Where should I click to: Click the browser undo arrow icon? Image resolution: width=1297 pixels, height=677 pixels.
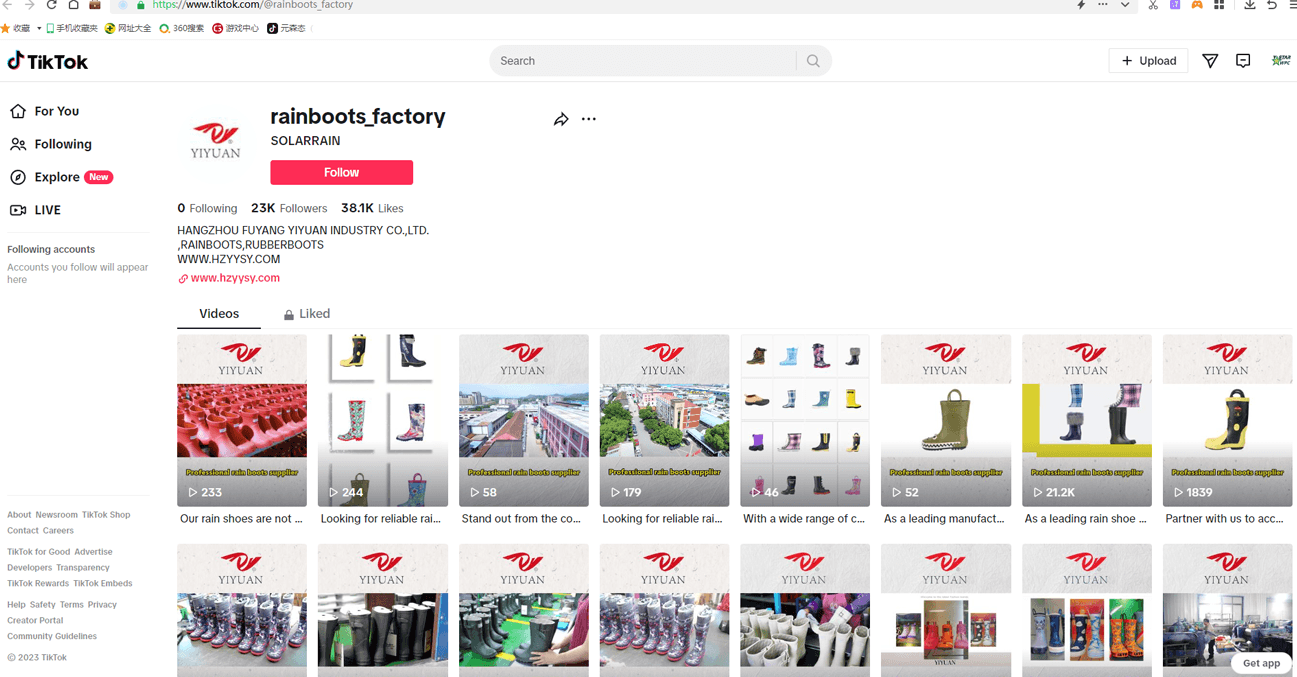click(x=1272, y=5)
